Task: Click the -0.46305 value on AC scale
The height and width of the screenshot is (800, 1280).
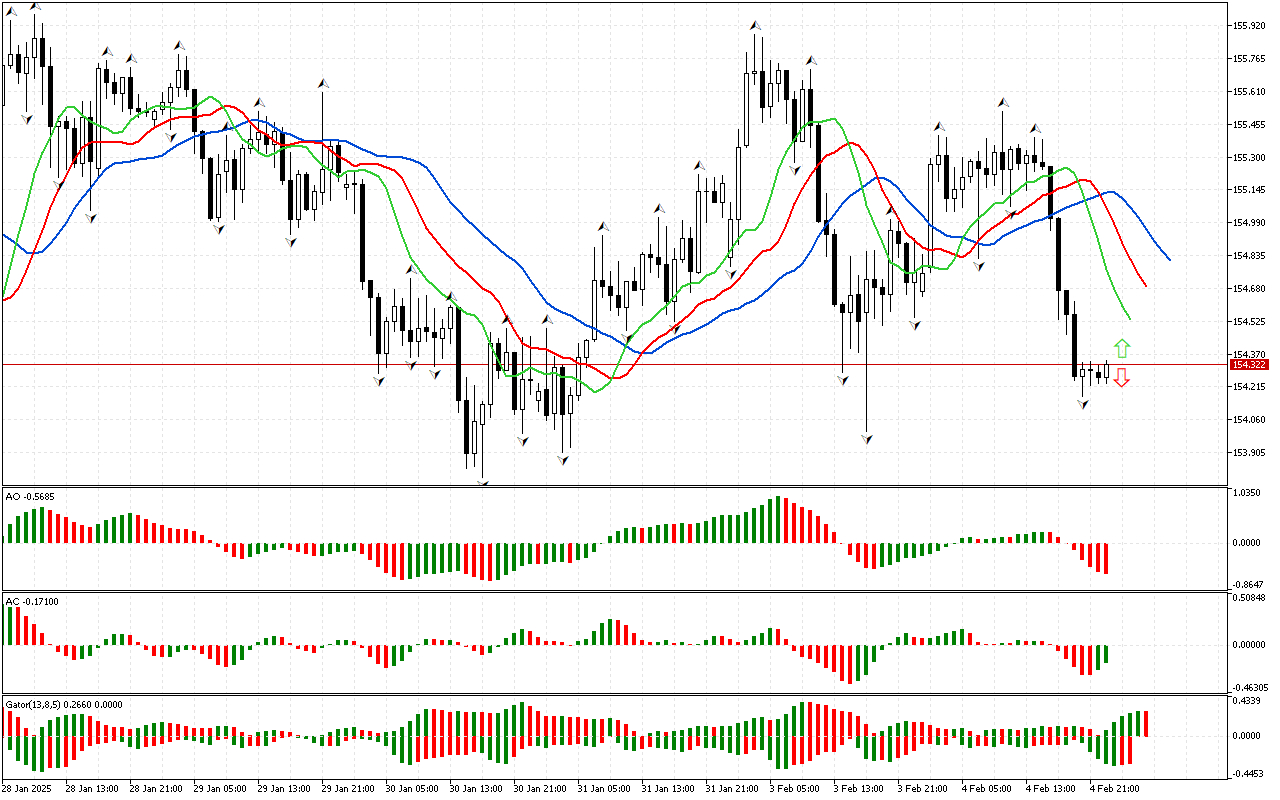Action: click(1250, 688)
